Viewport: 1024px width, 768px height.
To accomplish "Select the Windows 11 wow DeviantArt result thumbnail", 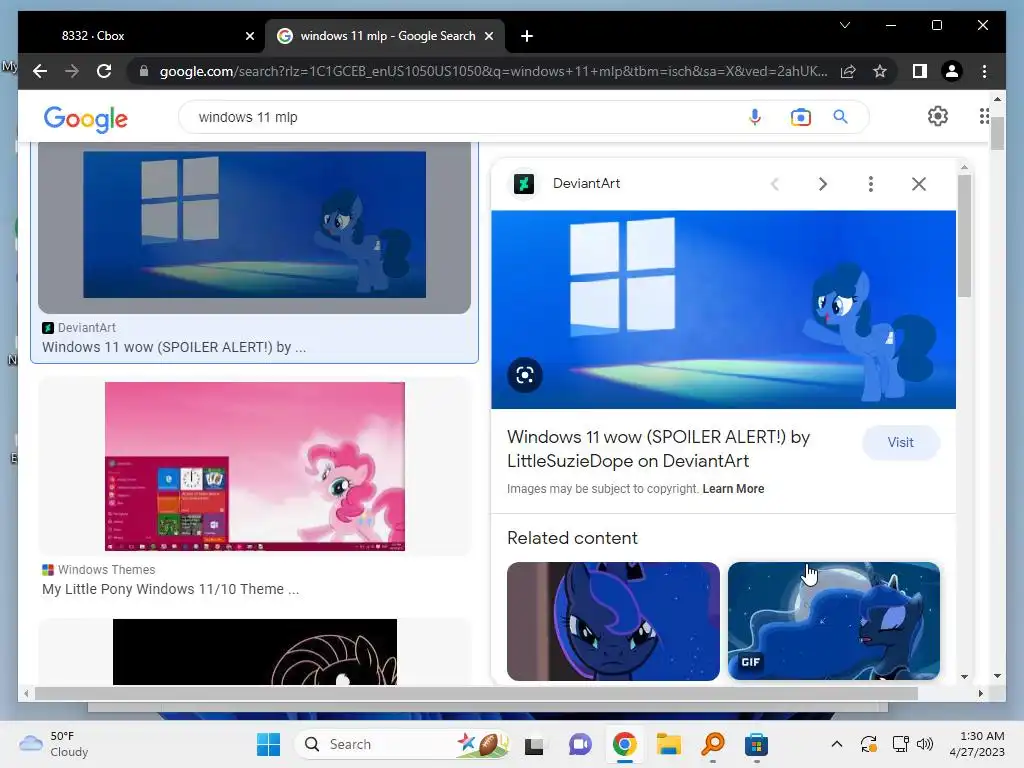I will pos(255,225).
